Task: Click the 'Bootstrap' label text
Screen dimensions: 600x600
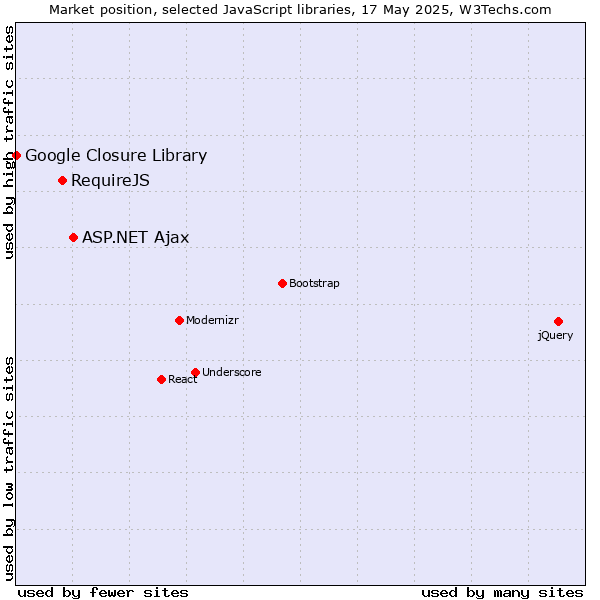Action: coord(314,284)
